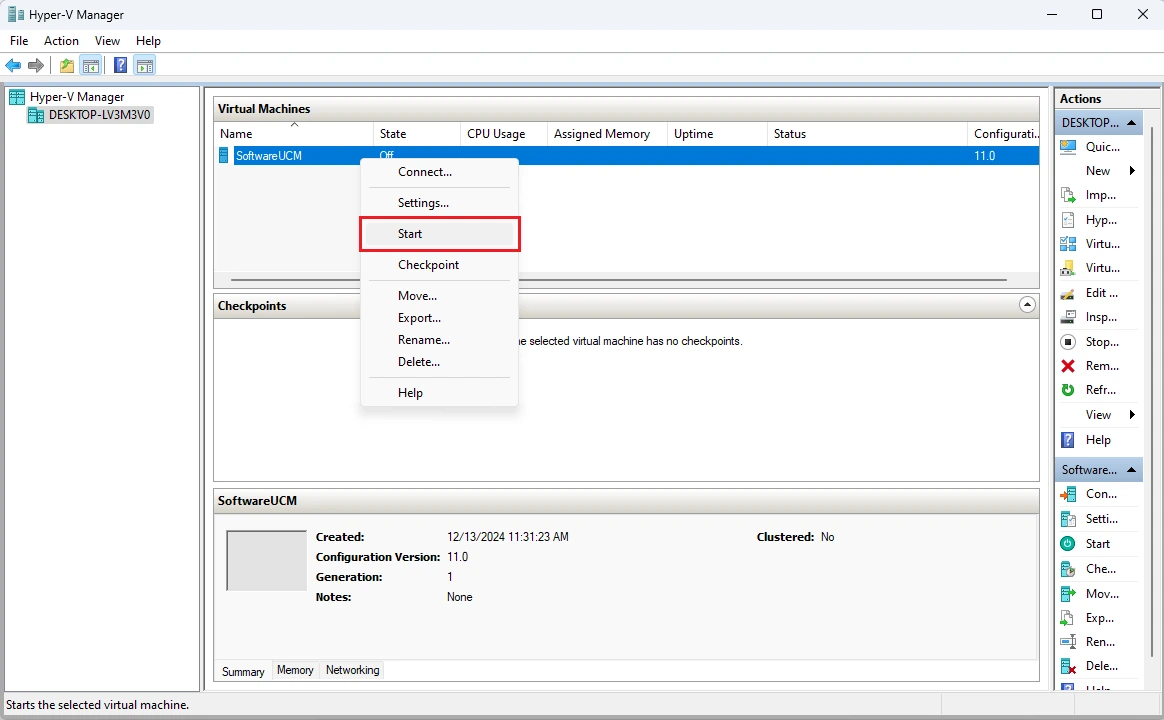Click the Rename icon in SoftwareUCM actions

(x=1067, y=642)
